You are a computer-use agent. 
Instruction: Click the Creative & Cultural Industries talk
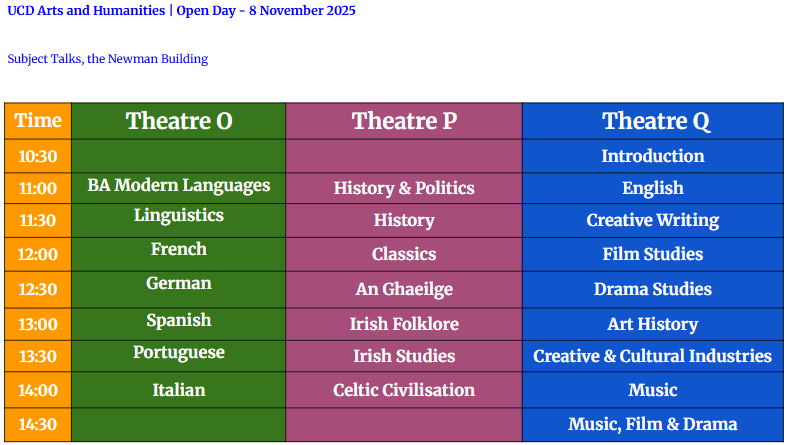click(x=652, y=356)
